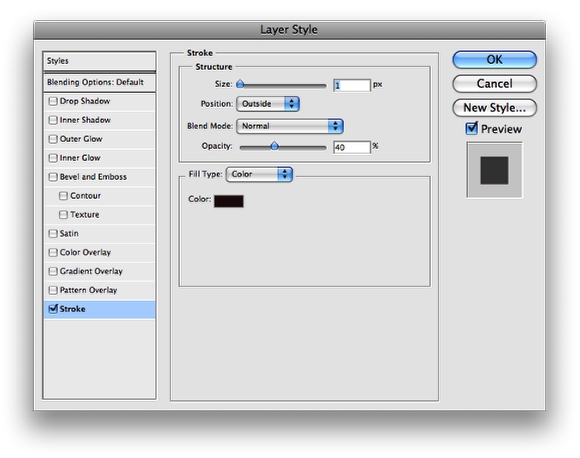Select the Bevel and Emboss label
Image resolution: width=580 pixels, height=458 pixels.
(93, 177)
